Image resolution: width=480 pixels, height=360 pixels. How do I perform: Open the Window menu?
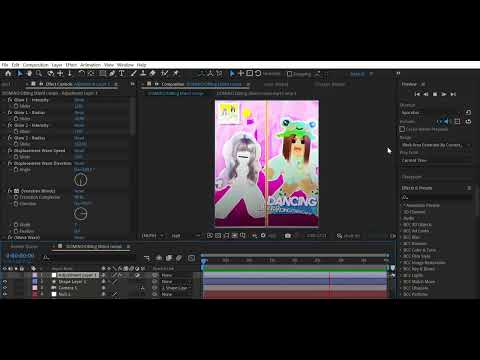pyautogui.click(x=125, y=65)
